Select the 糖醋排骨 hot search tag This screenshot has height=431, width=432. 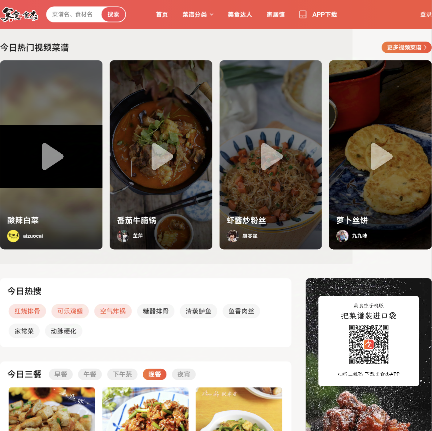[156, 311]
